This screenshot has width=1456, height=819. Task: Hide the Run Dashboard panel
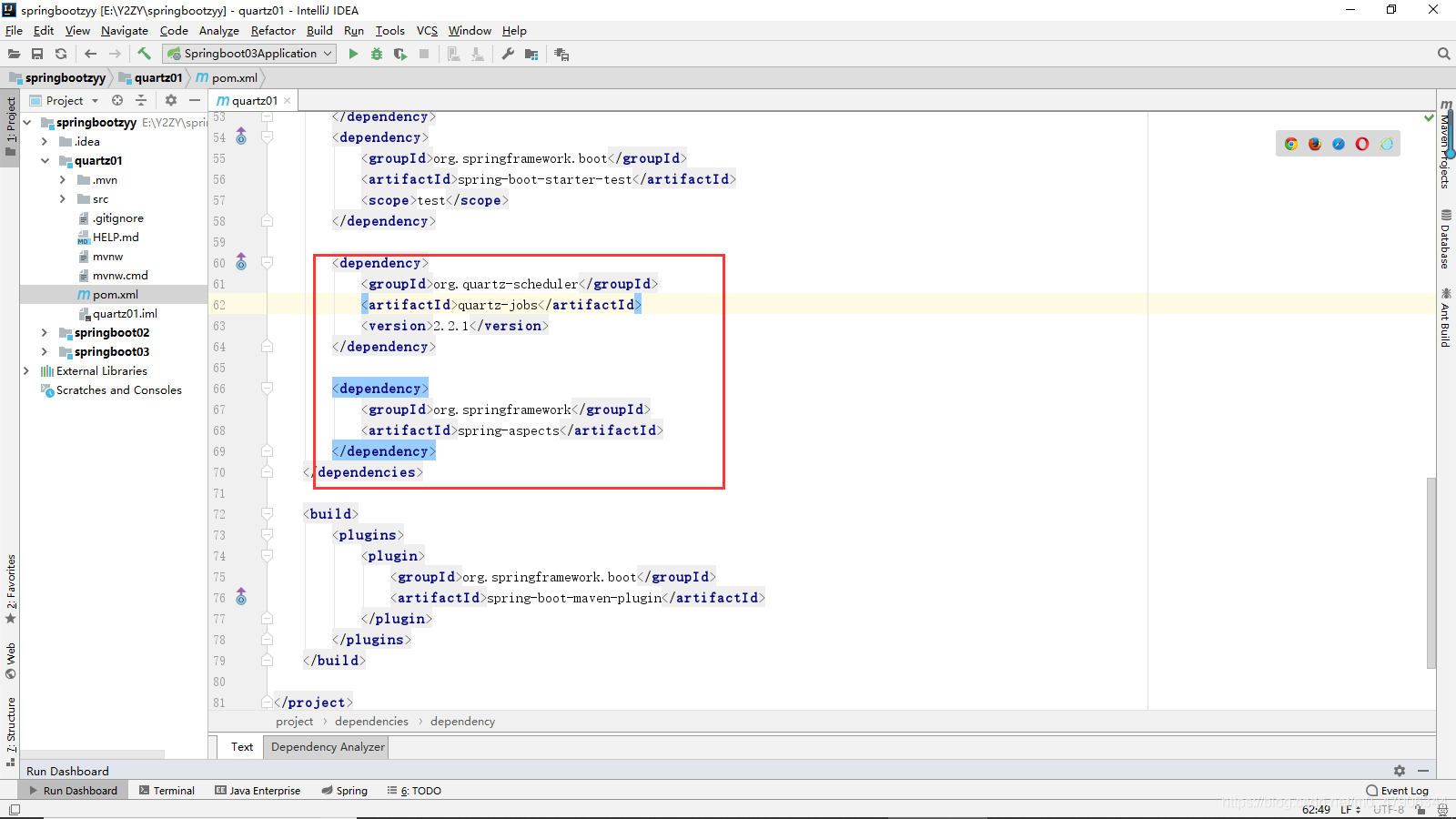[x=1423, y=771]
